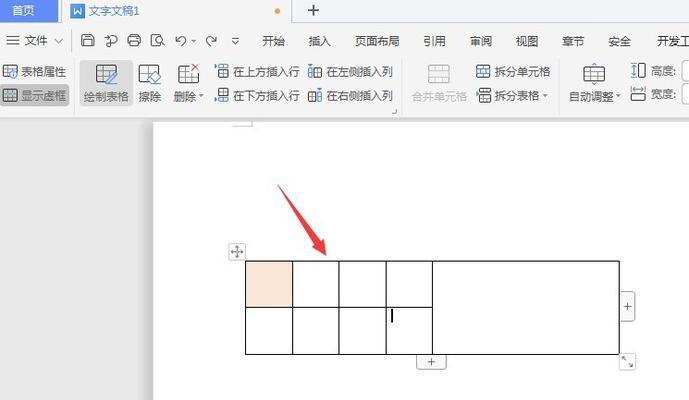
Task: Open 表格属性 table properties
Action: 34,71
